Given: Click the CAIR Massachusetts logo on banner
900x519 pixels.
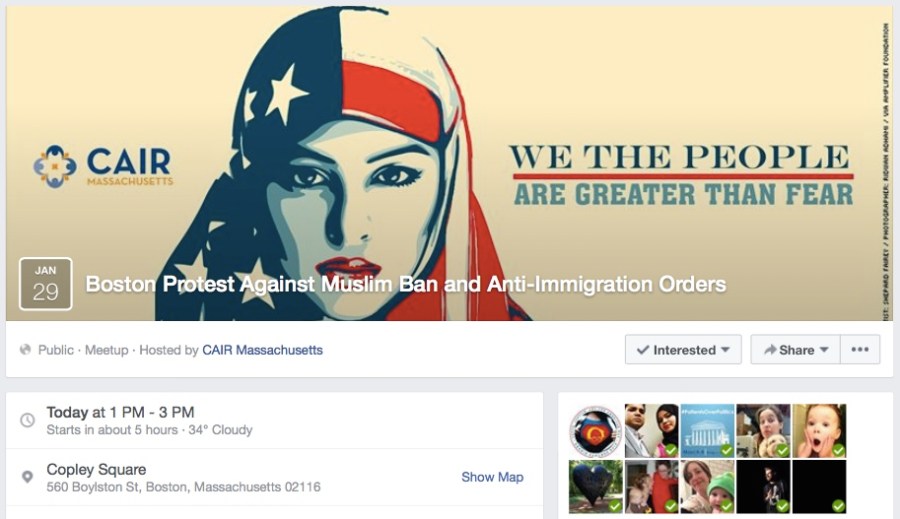Looking at the screenshot, I should [x=103, y=166].
